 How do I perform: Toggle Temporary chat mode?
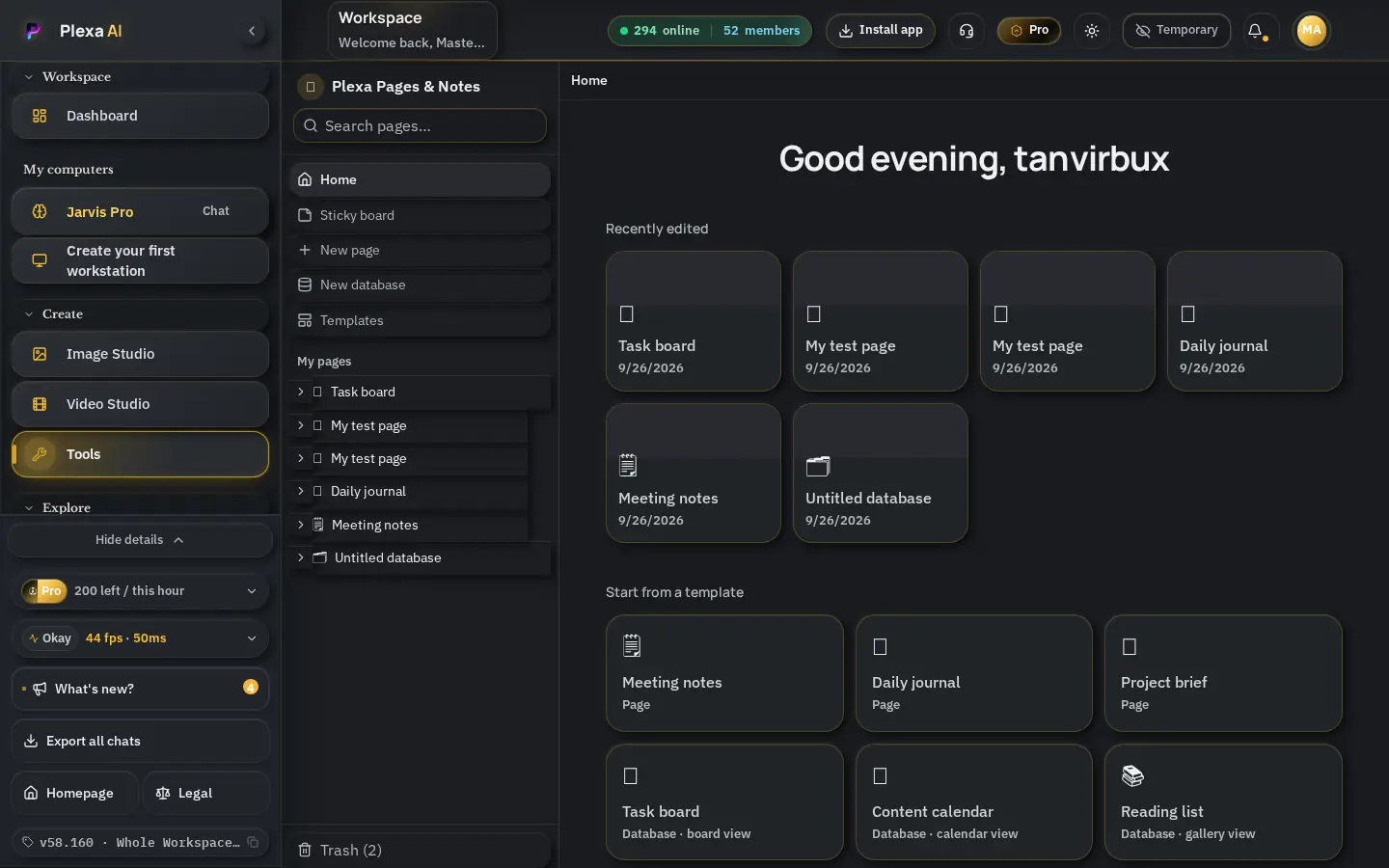coord(1176,31)
